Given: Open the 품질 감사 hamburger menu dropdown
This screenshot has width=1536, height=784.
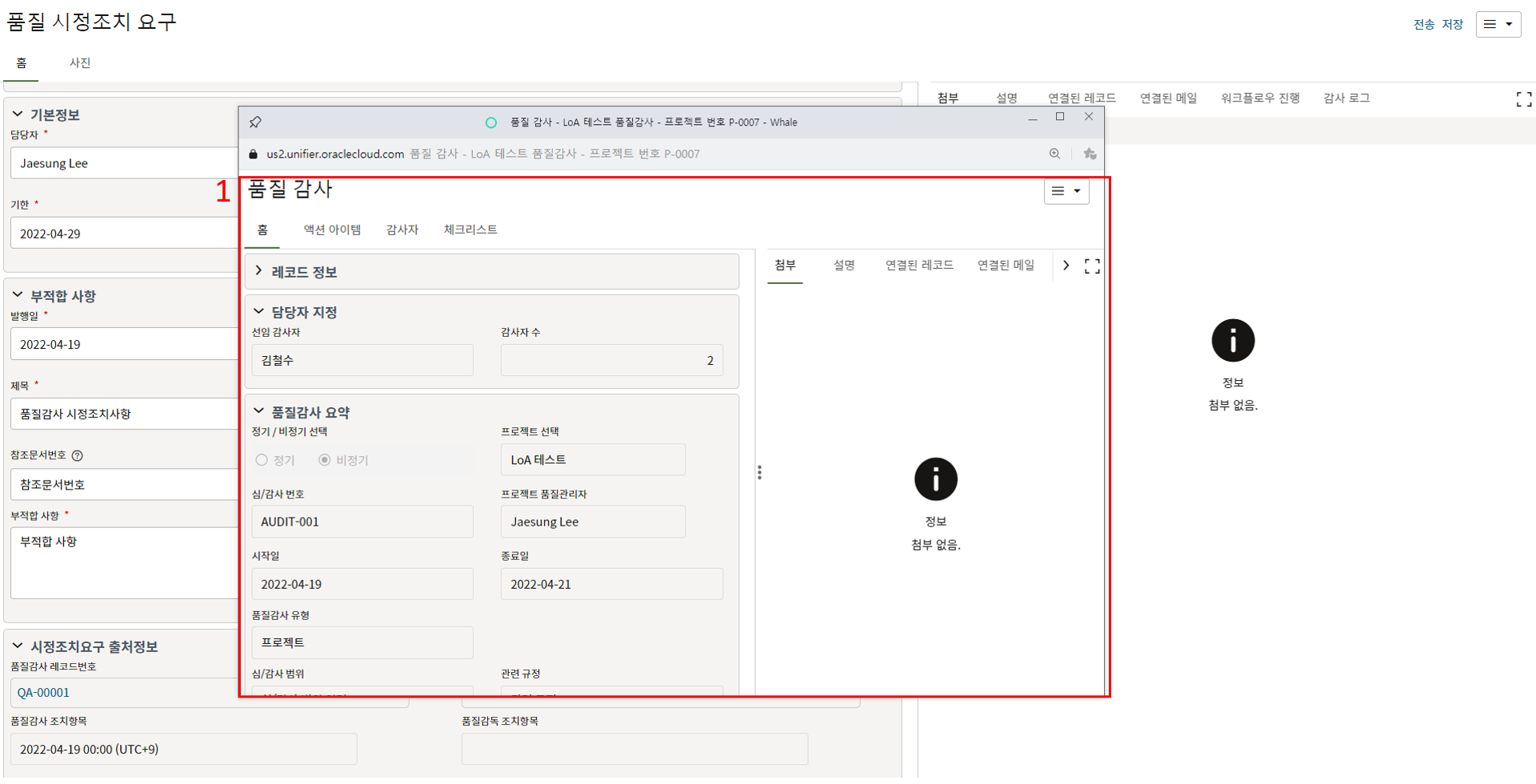Looking at the screenshot, I should click(x=1066, y=191).
